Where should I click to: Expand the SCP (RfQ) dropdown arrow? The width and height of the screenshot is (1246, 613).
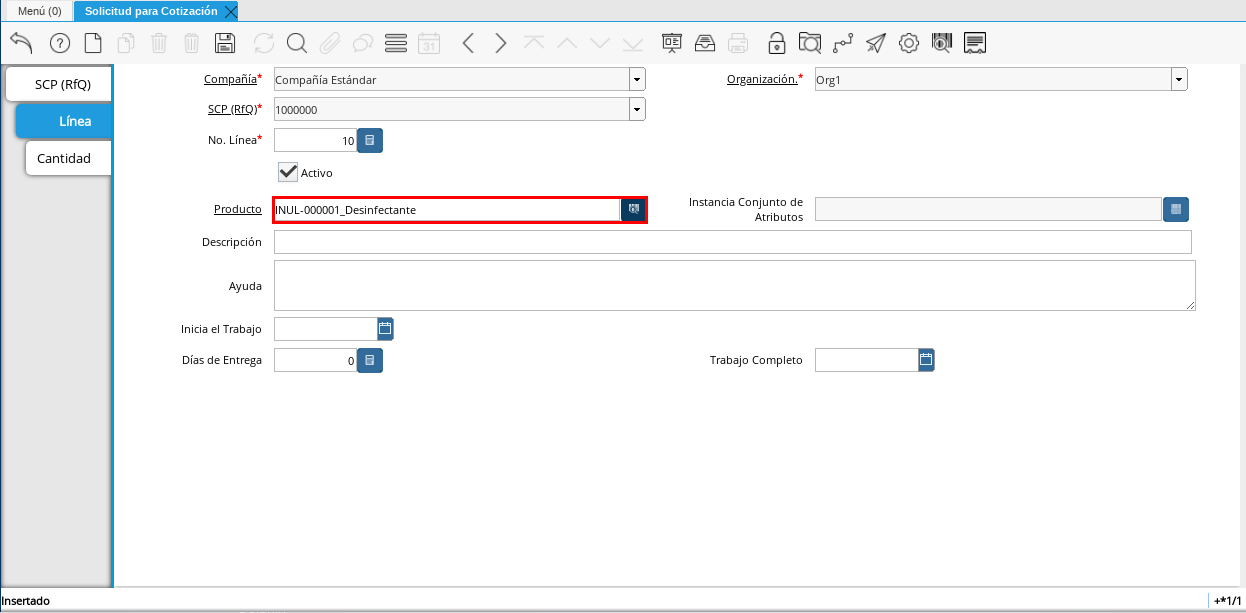click(637, 109)
